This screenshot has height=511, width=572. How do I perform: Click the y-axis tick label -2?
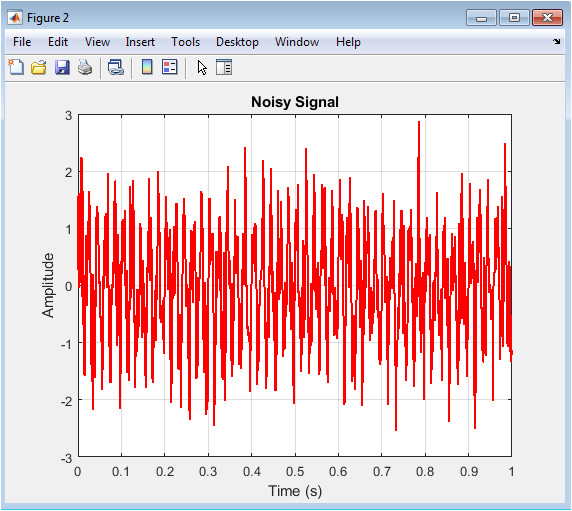67,401
